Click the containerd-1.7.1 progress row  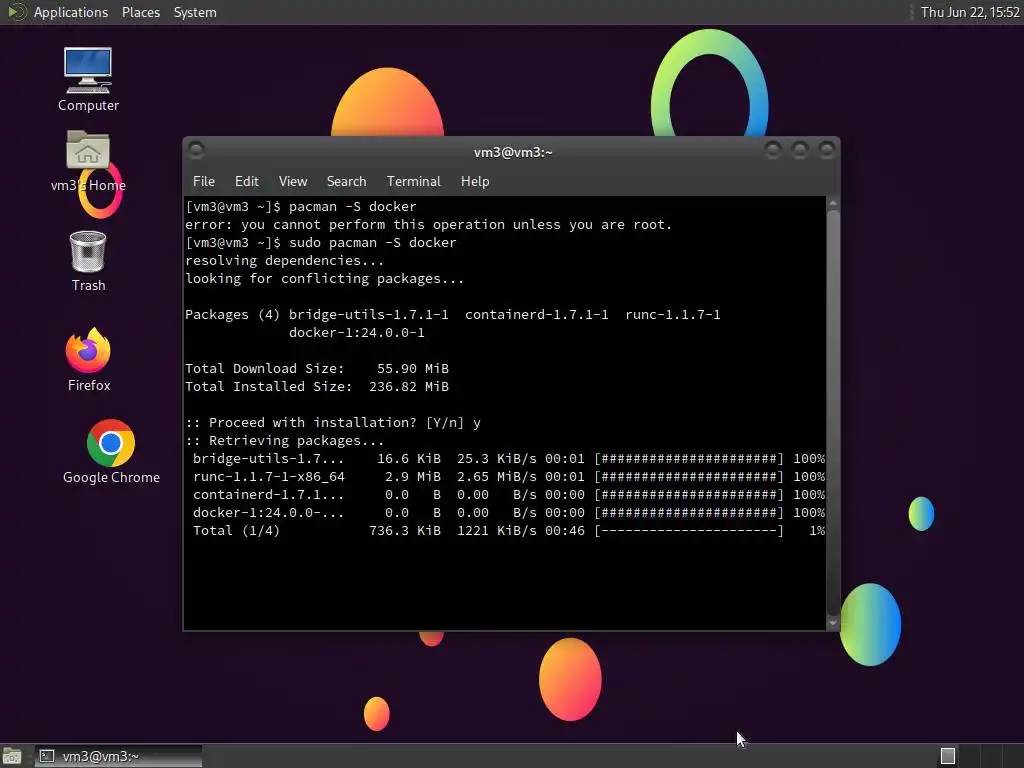[509, 494]
